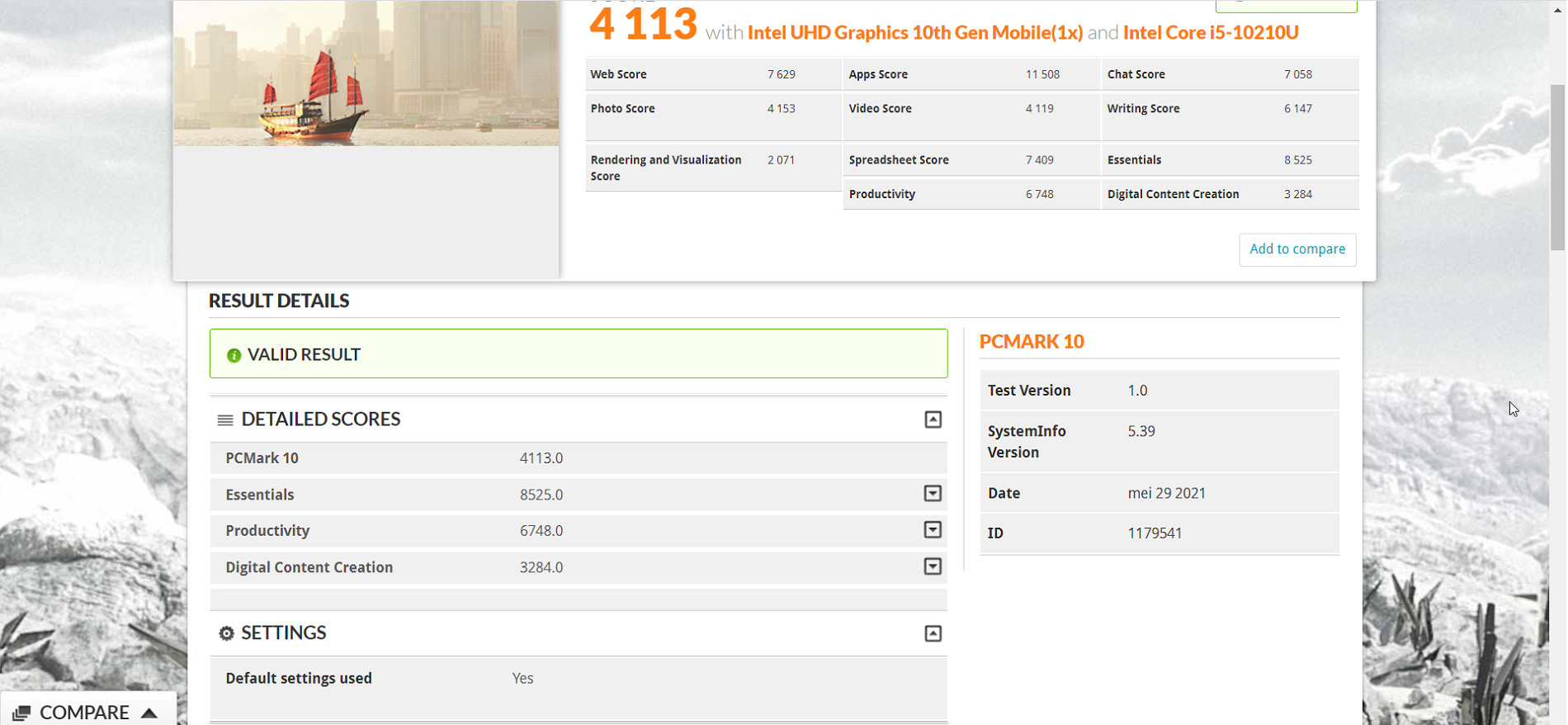Select the Essentials value 8 525 in summary

click(x=1297, y=160)
